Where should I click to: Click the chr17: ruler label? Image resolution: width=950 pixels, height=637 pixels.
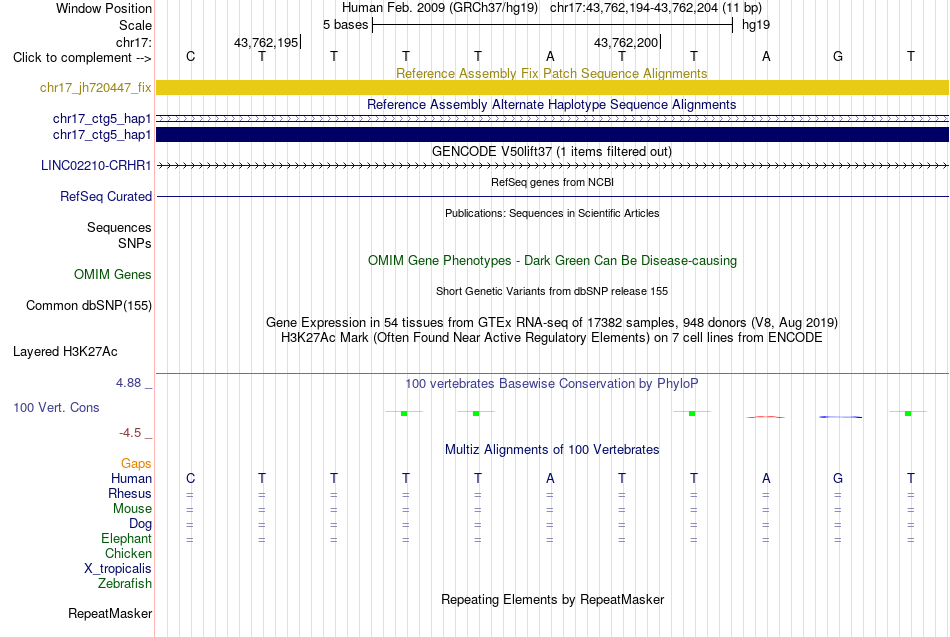[134, 42]
